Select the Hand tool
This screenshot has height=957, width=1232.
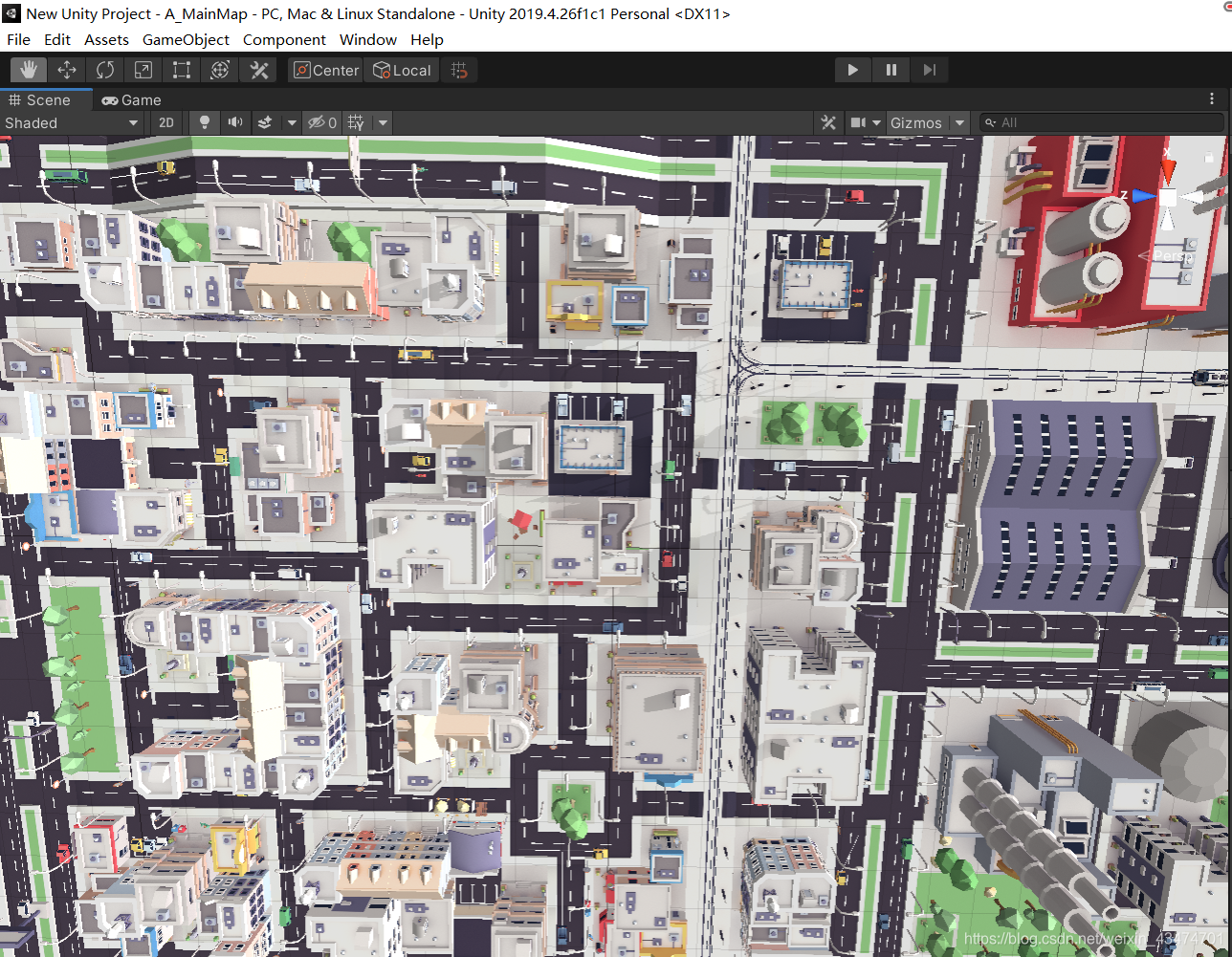click(29, 70)
